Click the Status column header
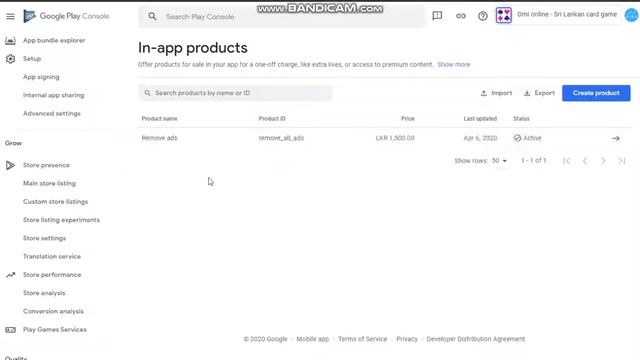This screenshot has width=640, height=360. (521, 119)
